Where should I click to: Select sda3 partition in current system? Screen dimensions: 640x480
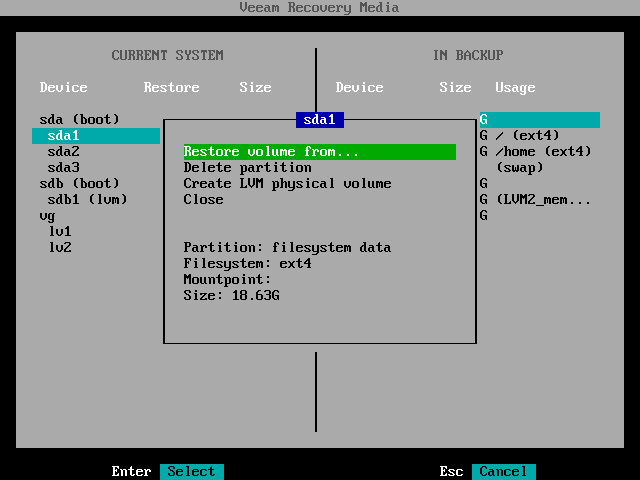coord(63,167)
